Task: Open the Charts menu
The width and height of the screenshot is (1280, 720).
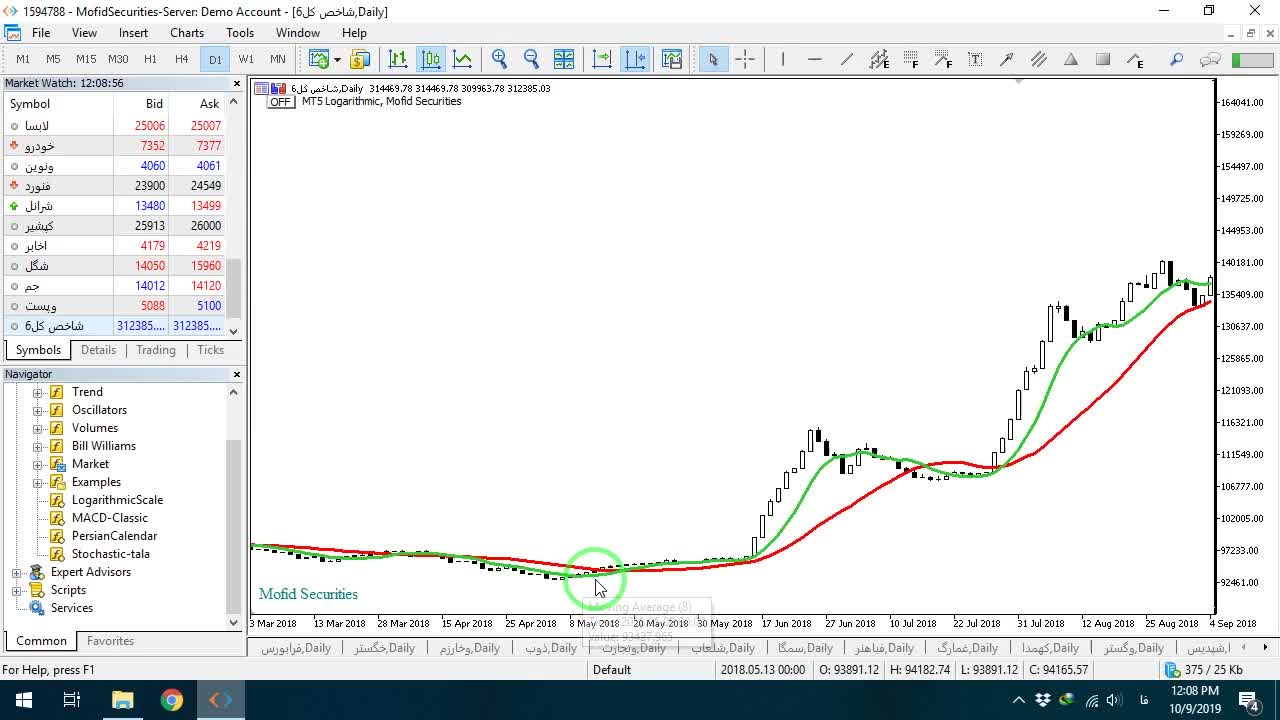Action: click(x=187, y=33)
